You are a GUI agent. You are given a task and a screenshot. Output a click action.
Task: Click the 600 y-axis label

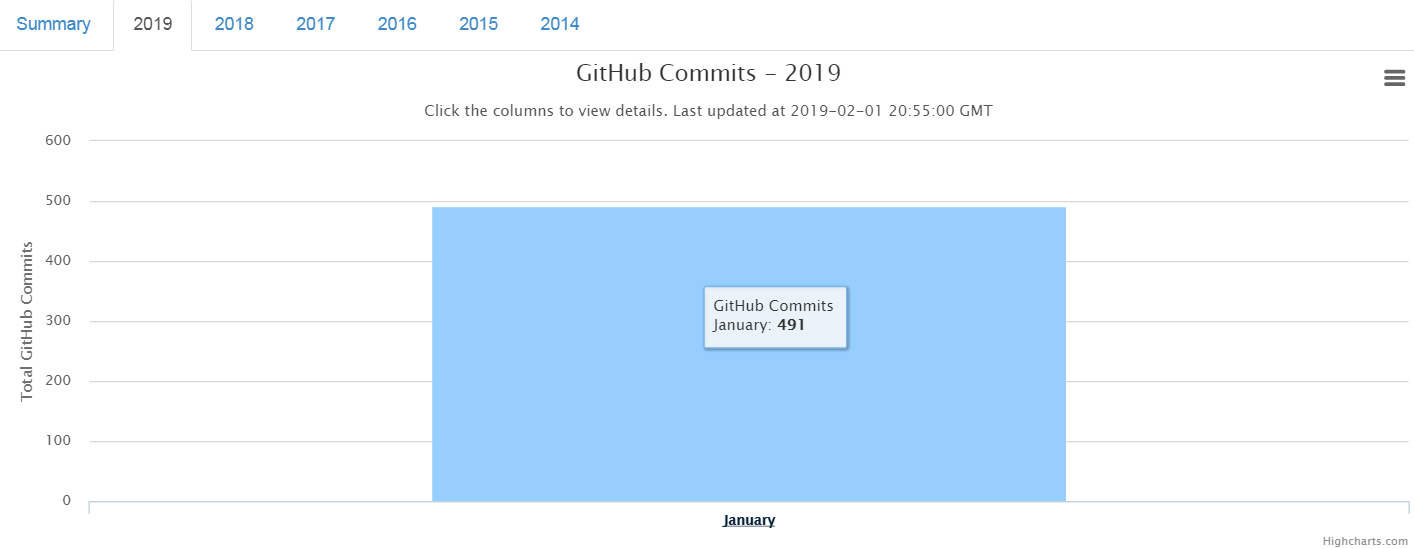click(x=58, y=140)
